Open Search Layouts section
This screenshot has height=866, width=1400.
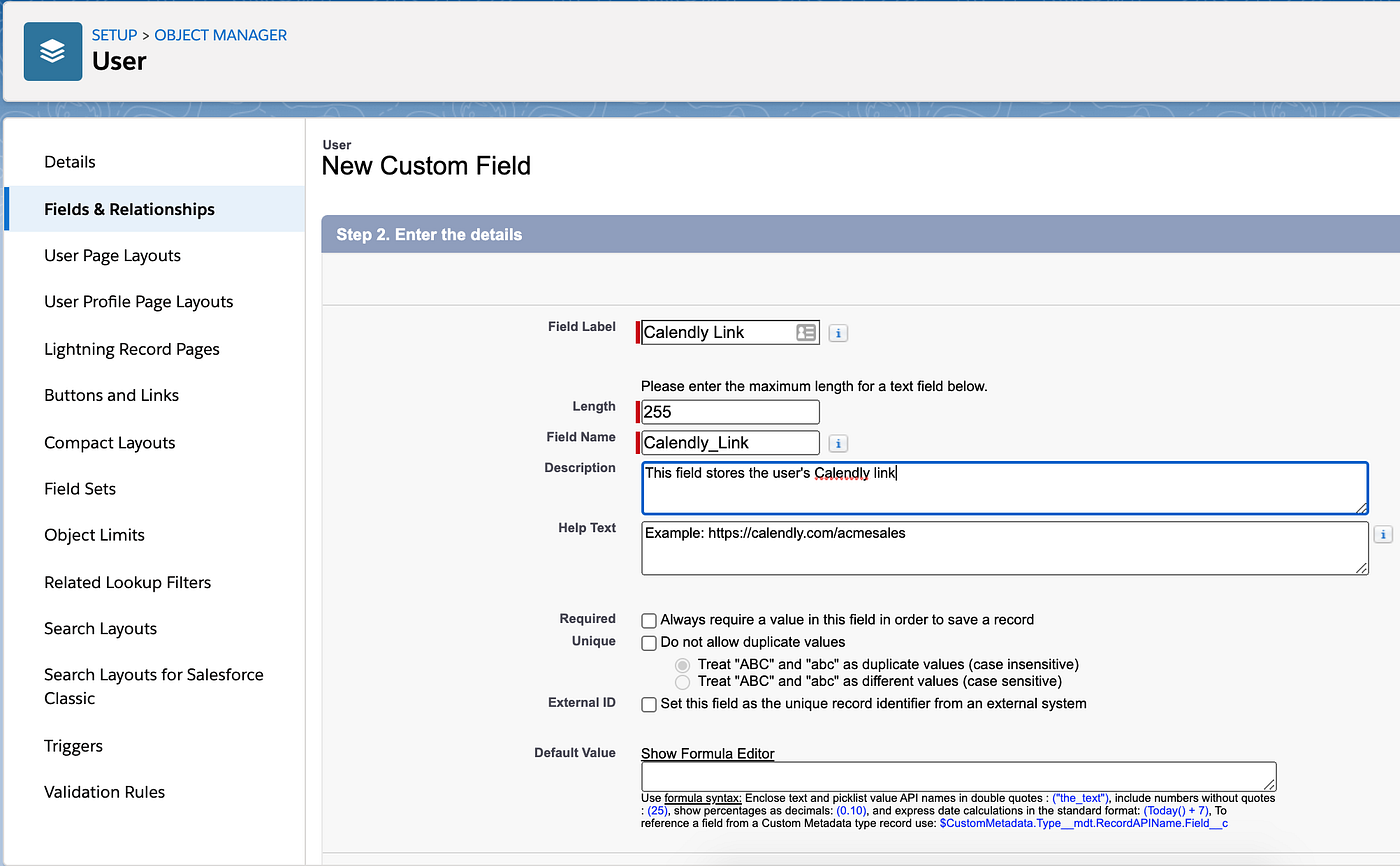pos(101,628)
